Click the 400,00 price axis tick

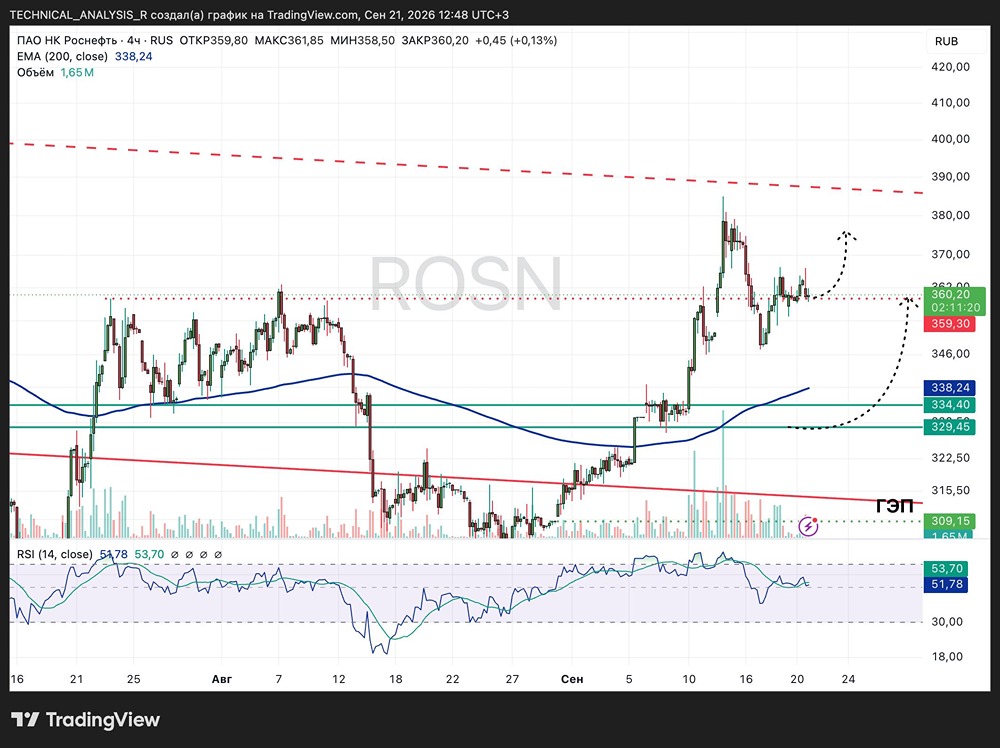click(x=950, y=139)
